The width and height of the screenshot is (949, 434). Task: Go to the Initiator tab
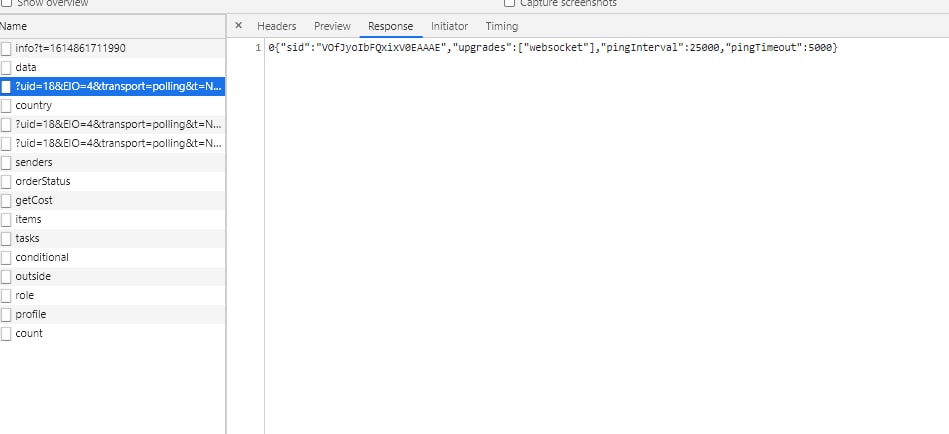tap(449, 26)
